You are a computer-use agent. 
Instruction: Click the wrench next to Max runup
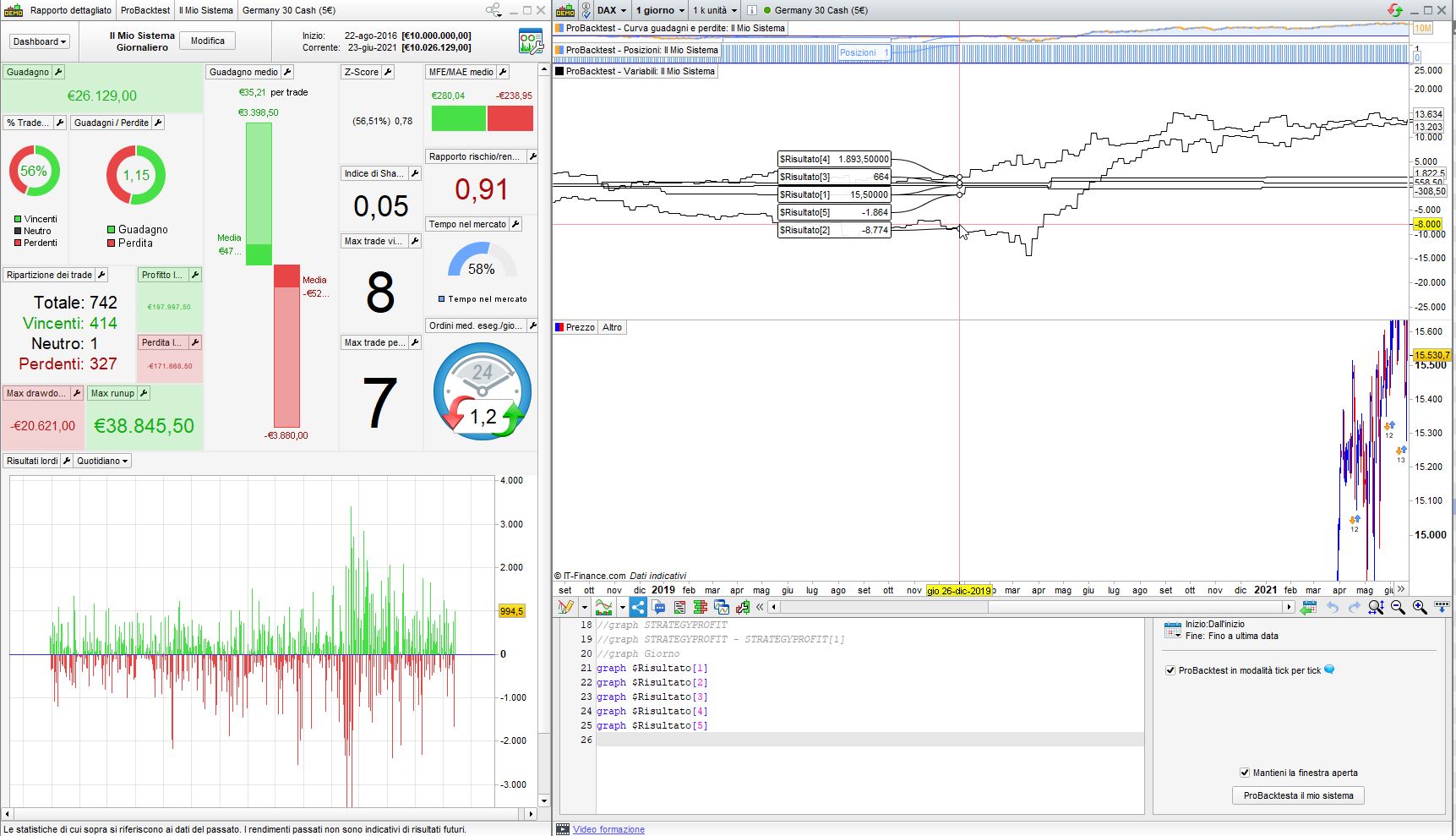pos(144,393)
